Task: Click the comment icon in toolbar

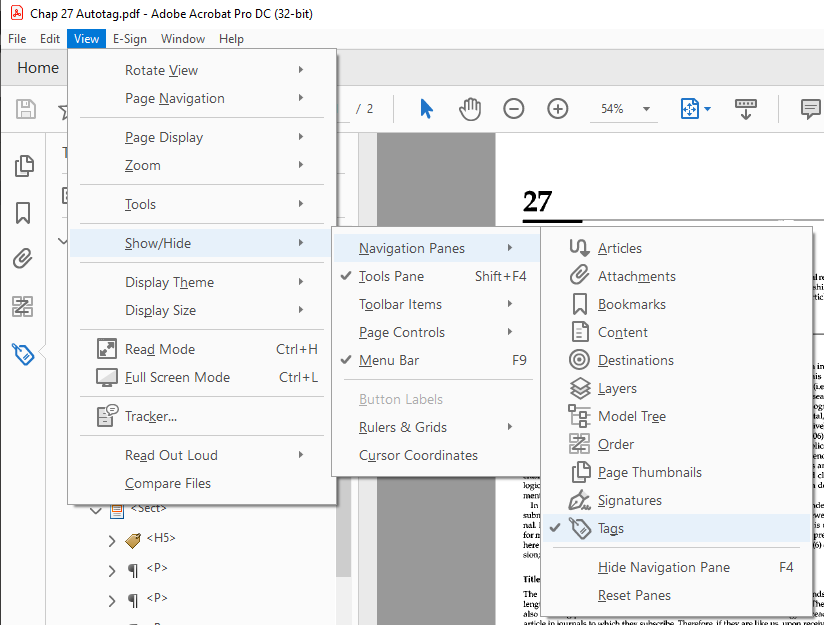Action: (810, 109)
